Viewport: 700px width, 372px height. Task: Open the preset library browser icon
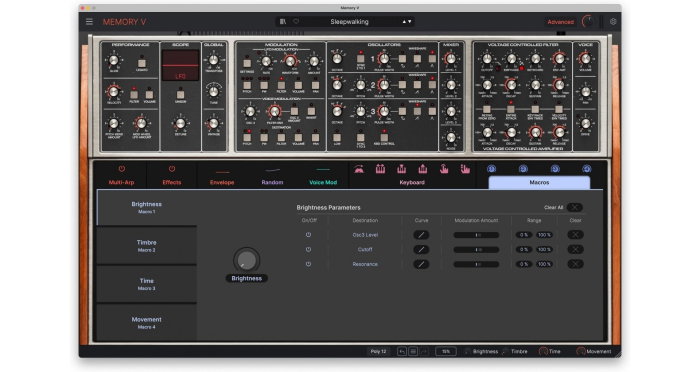(283, 21)
